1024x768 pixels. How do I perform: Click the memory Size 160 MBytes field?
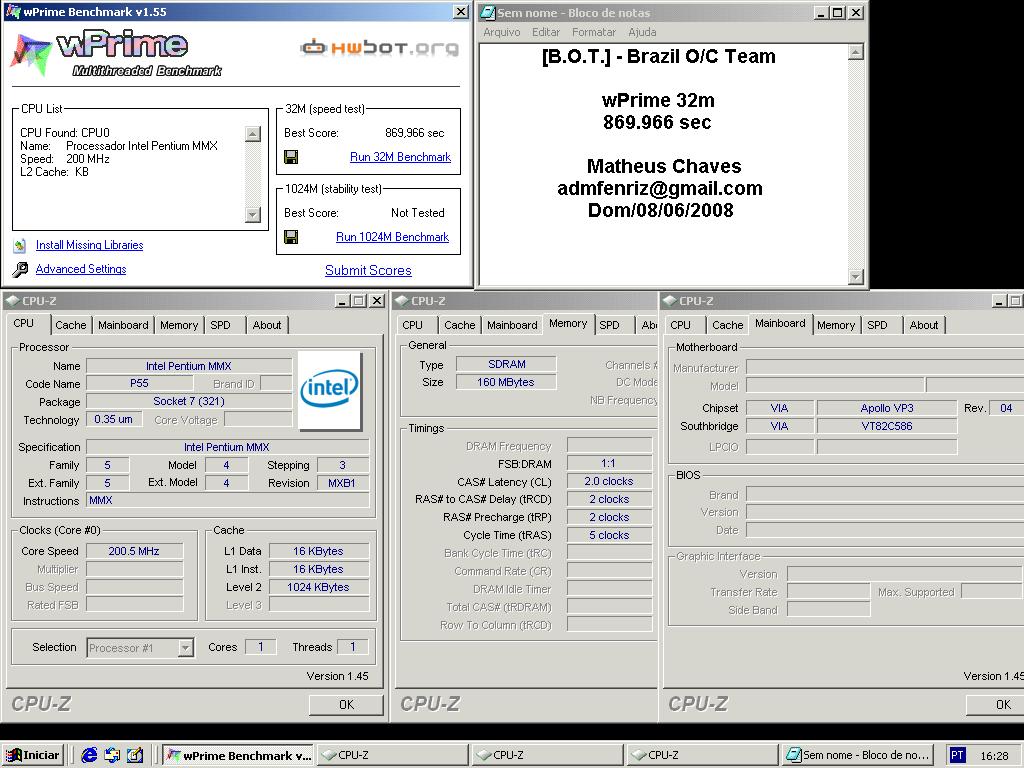coord(506,382)
